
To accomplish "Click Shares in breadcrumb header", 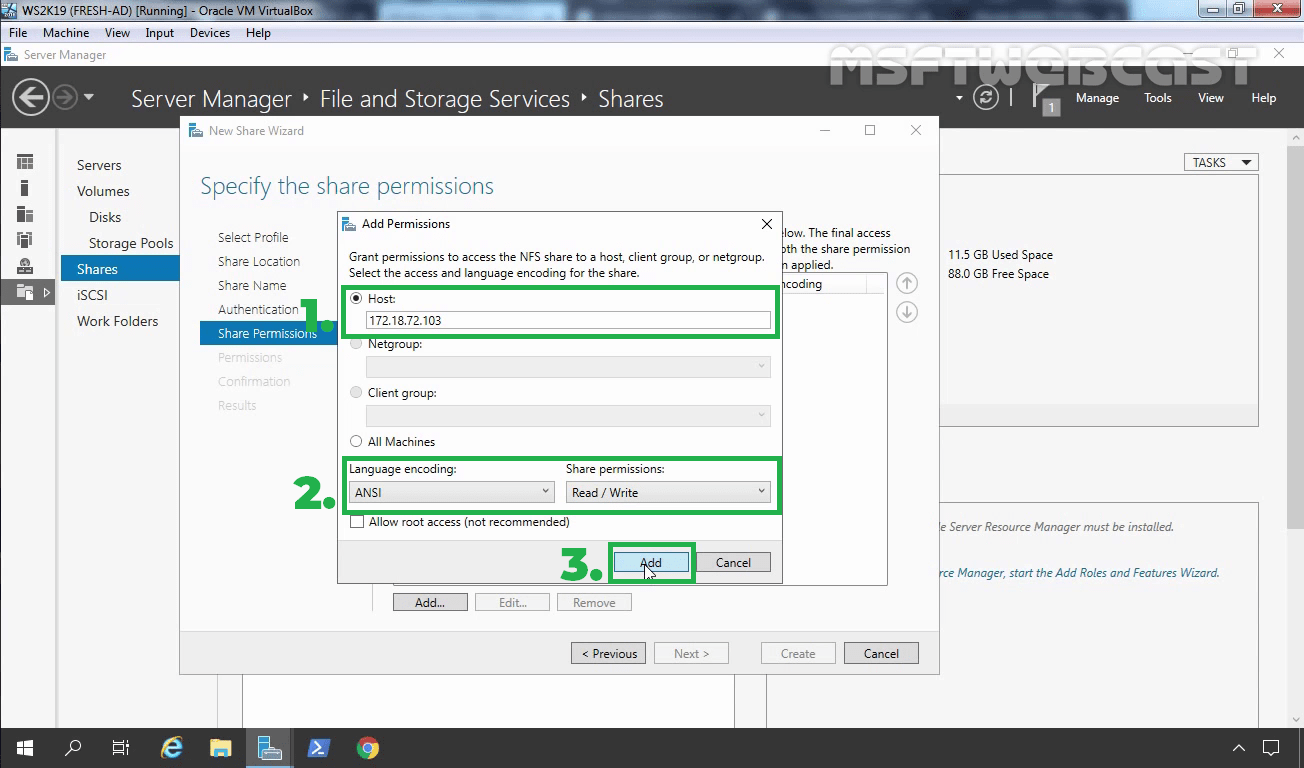I will pos(630,99).
